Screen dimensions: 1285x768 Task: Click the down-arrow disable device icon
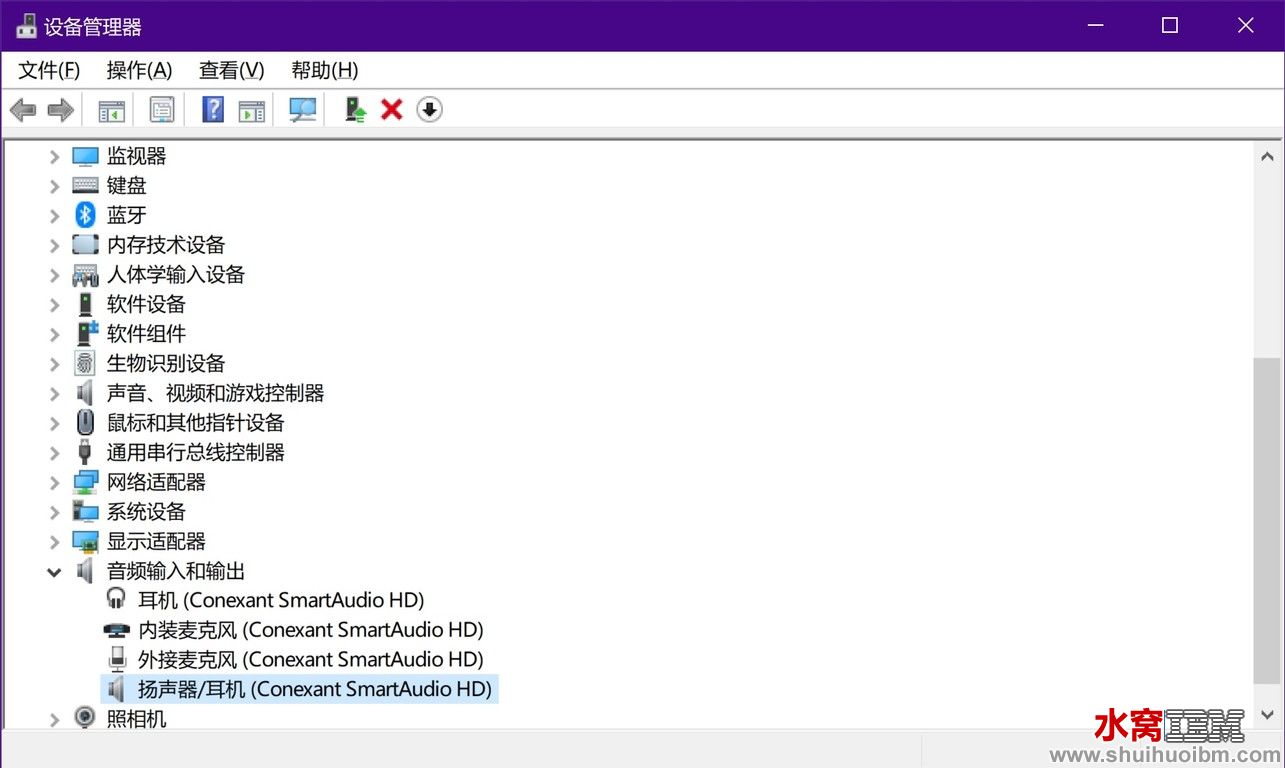click(x=429, y=110)
